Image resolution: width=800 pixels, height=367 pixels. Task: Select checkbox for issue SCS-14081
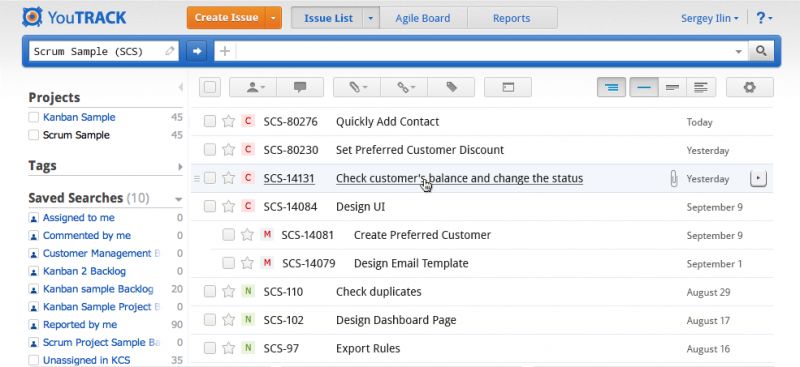228,235
